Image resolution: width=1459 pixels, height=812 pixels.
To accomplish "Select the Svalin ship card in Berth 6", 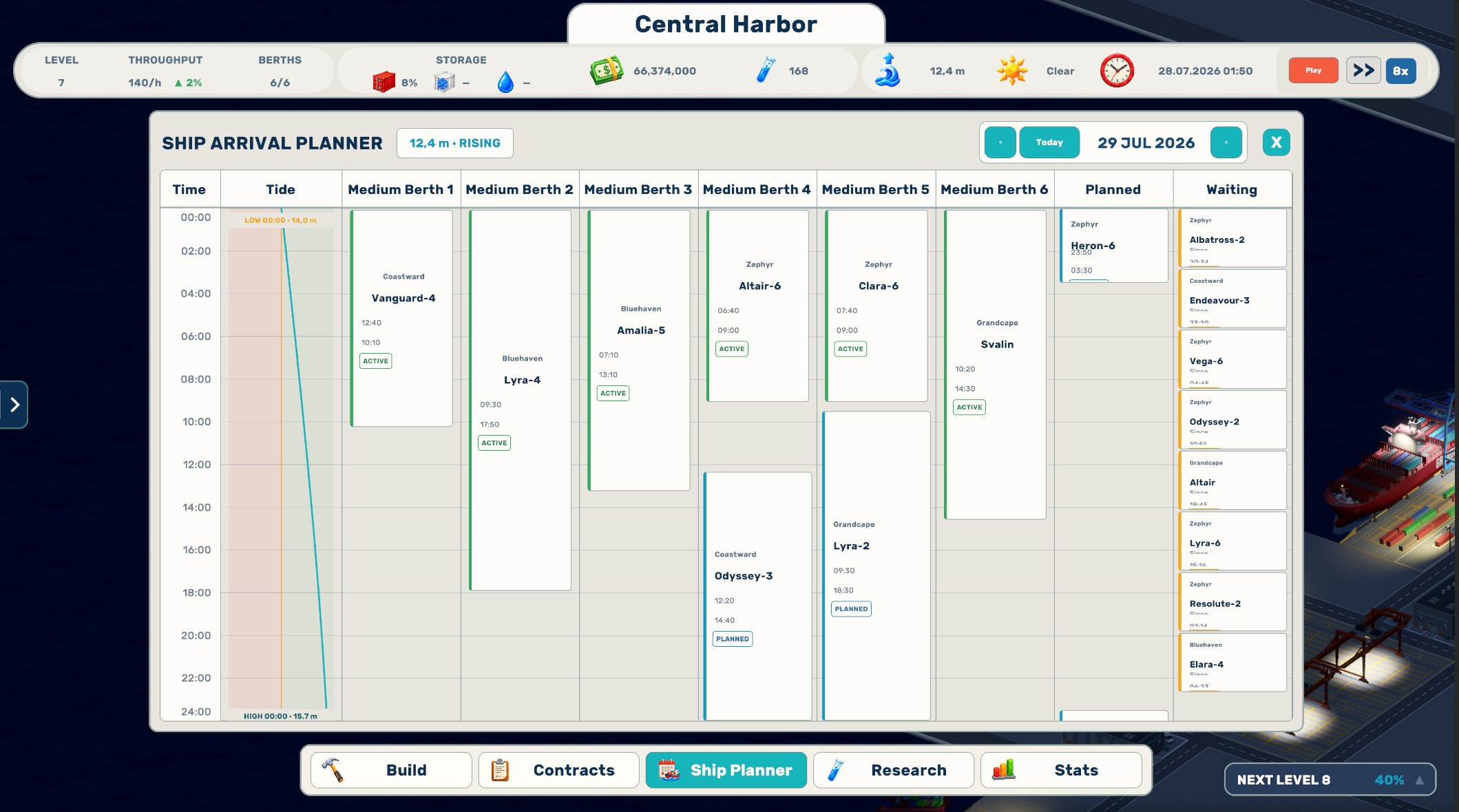I will (995, 365).
